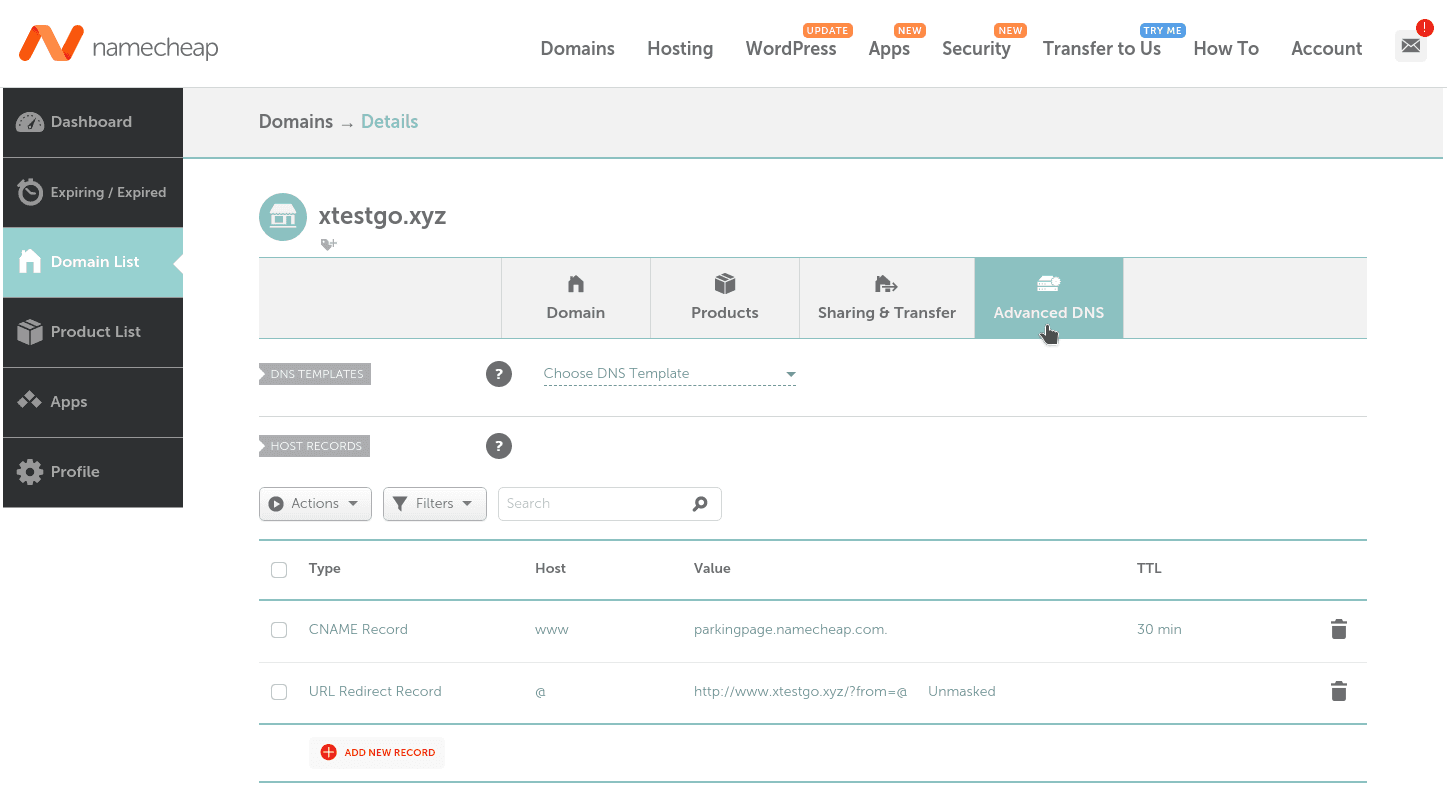Open the Hosting top menu
This screenshot has width=1447, height=786.
click(x=680, y=48)
